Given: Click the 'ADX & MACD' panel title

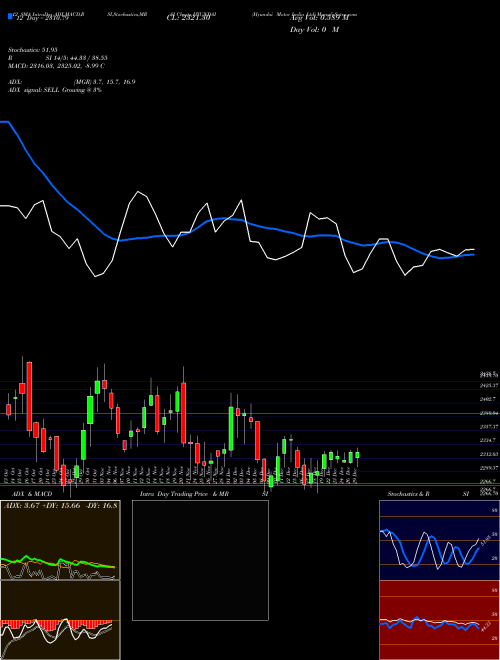Looking at the screenshot, I should pos(32,494).
